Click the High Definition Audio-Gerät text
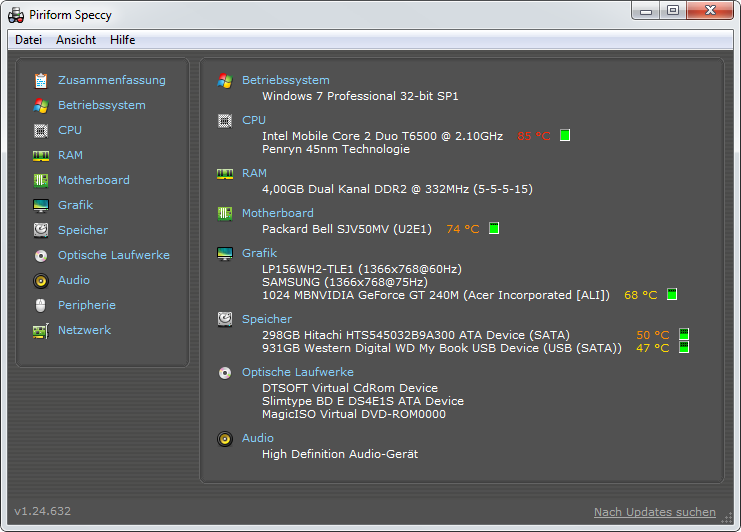 tap(340, 454)
